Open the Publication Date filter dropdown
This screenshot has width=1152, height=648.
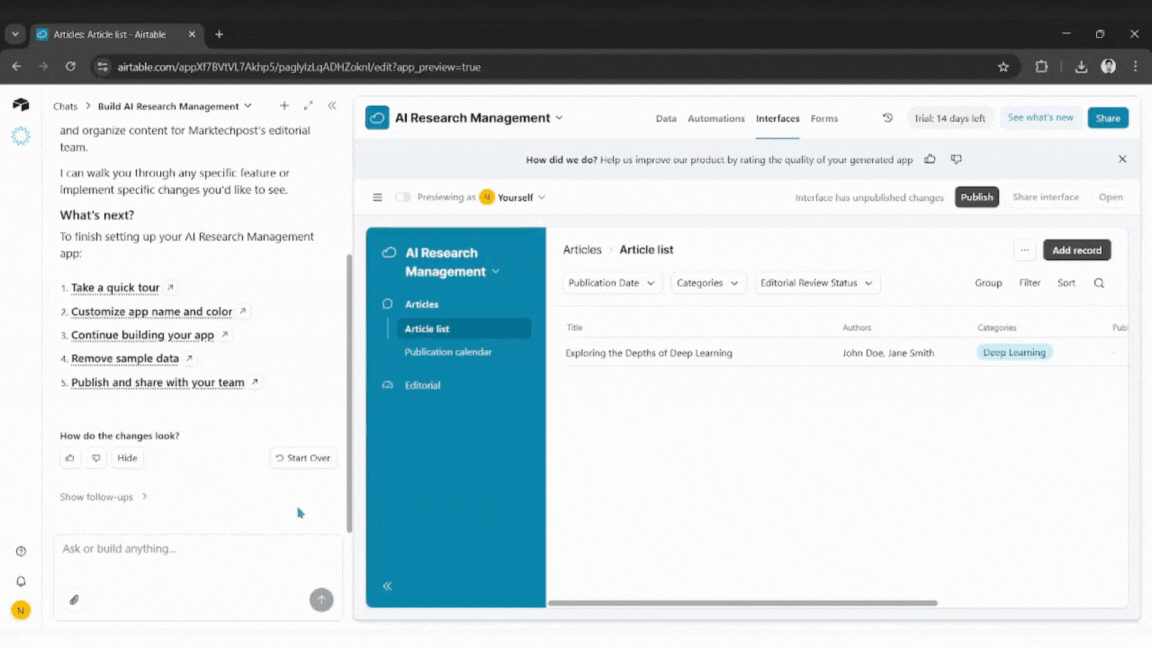tap(611, 283)
